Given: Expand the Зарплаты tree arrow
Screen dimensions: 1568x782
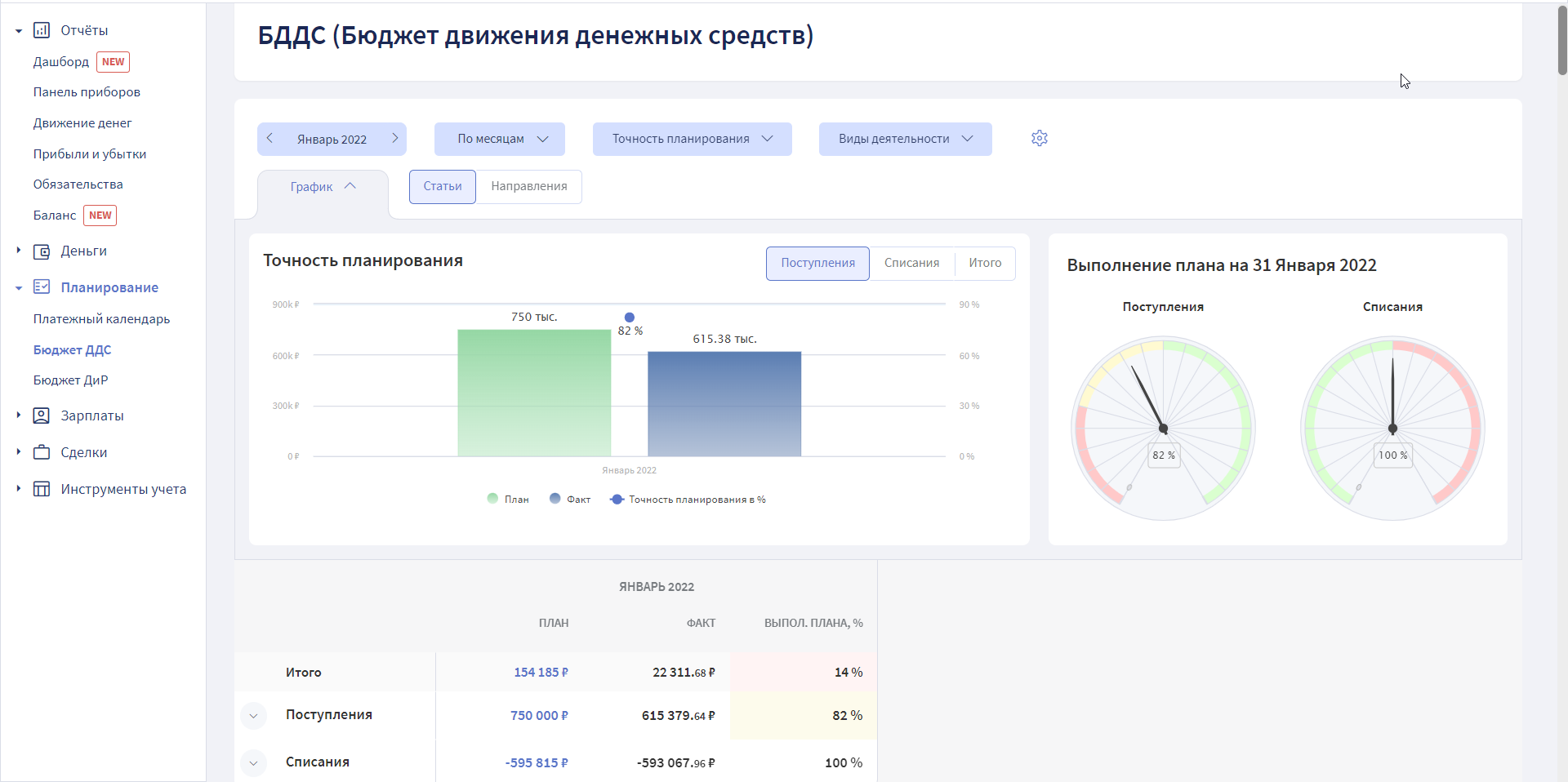Looking at the screenshot, I should click(19, 415).
